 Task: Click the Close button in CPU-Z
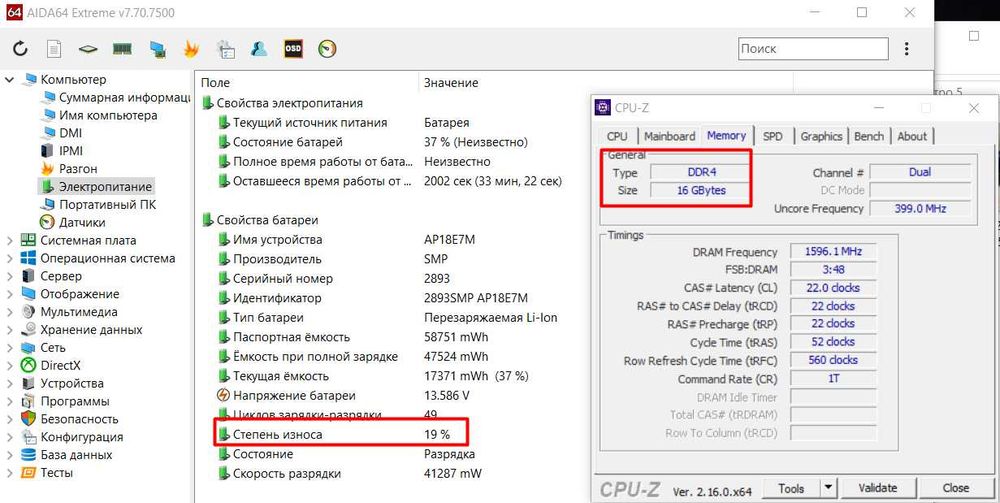click(956, 488)
